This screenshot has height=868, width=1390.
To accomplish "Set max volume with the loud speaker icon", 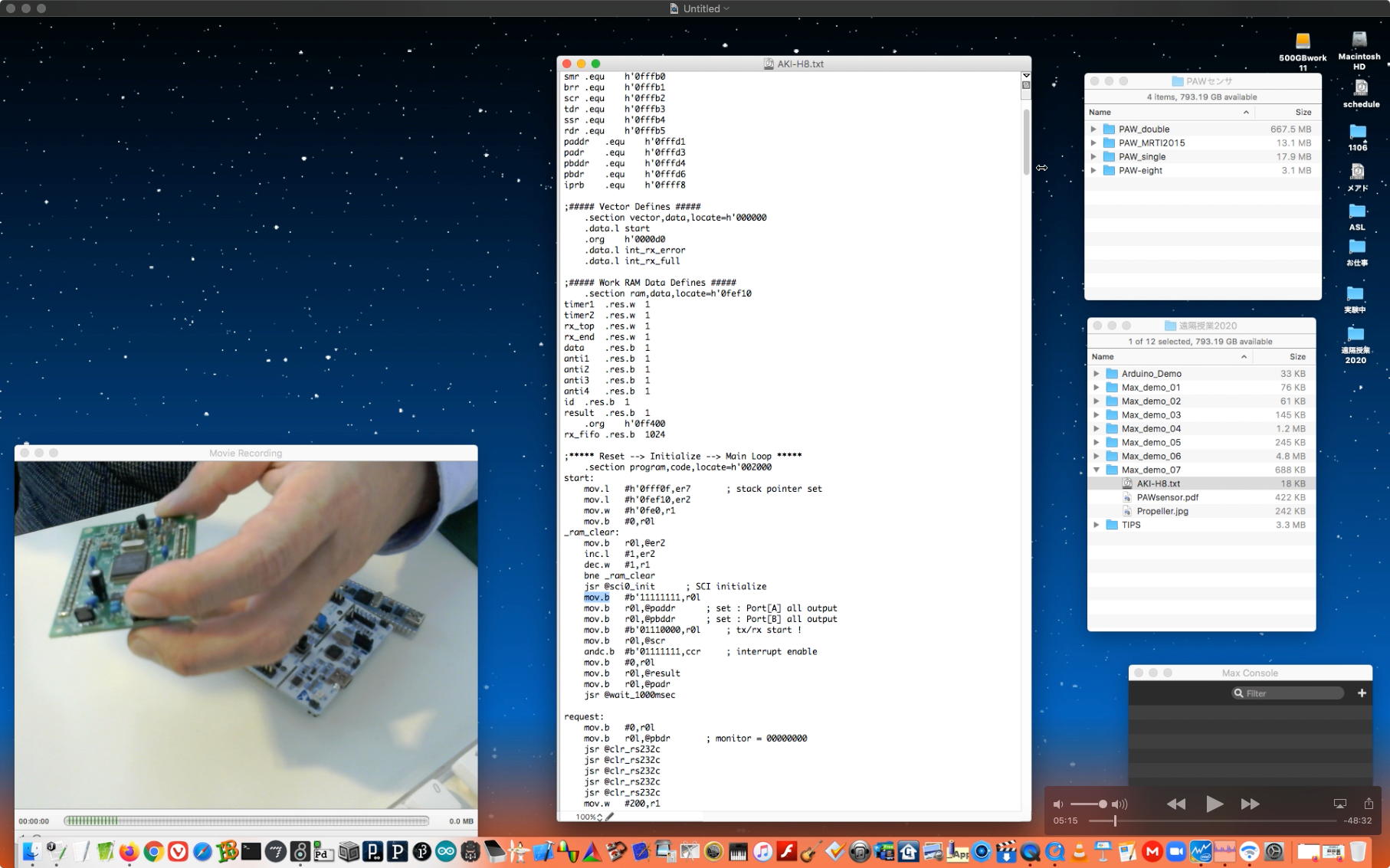I will [x=1120, y=804].
